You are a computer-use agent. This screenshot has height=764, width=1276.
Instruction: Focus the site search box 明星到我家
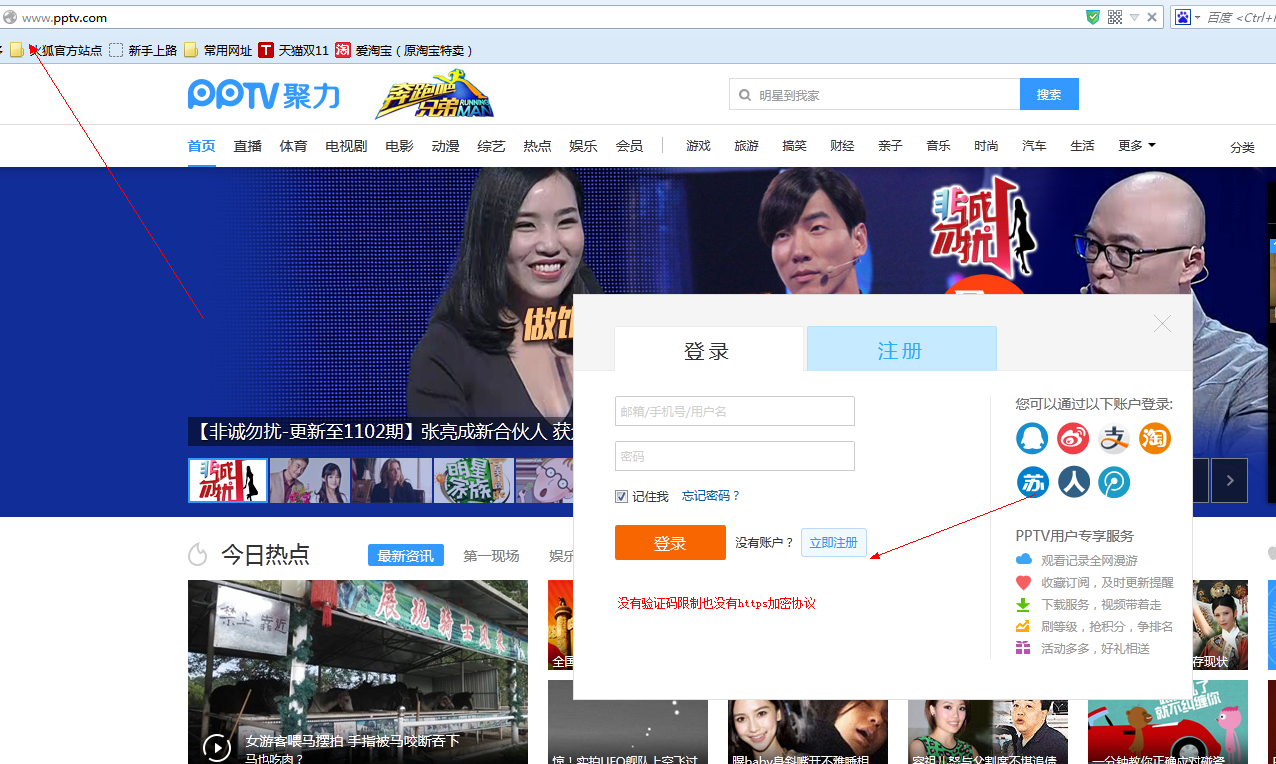point(875,95)
